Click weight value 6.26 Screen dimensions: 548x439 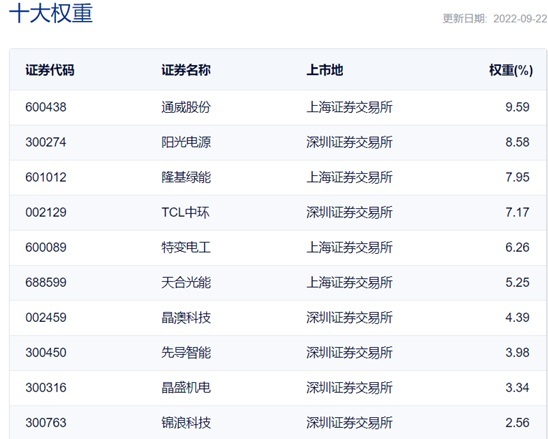coord(517,247)
